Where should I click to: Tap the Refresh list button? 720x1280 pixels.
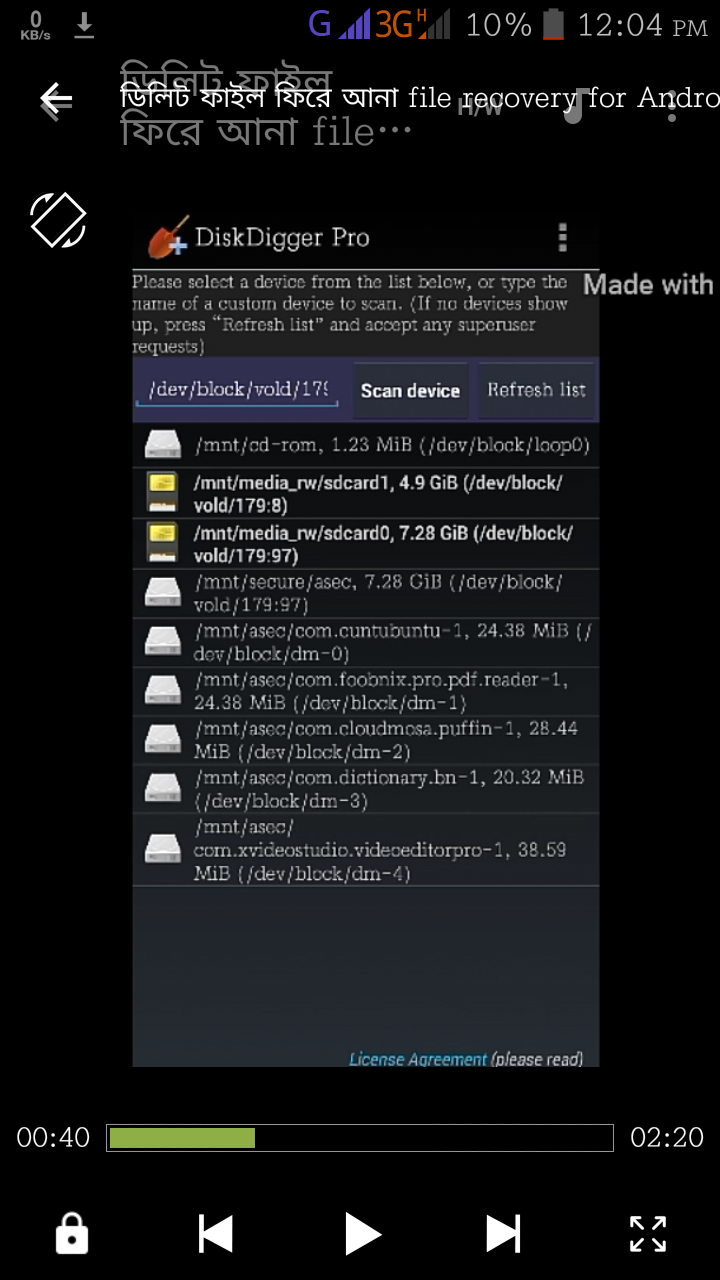536,390
